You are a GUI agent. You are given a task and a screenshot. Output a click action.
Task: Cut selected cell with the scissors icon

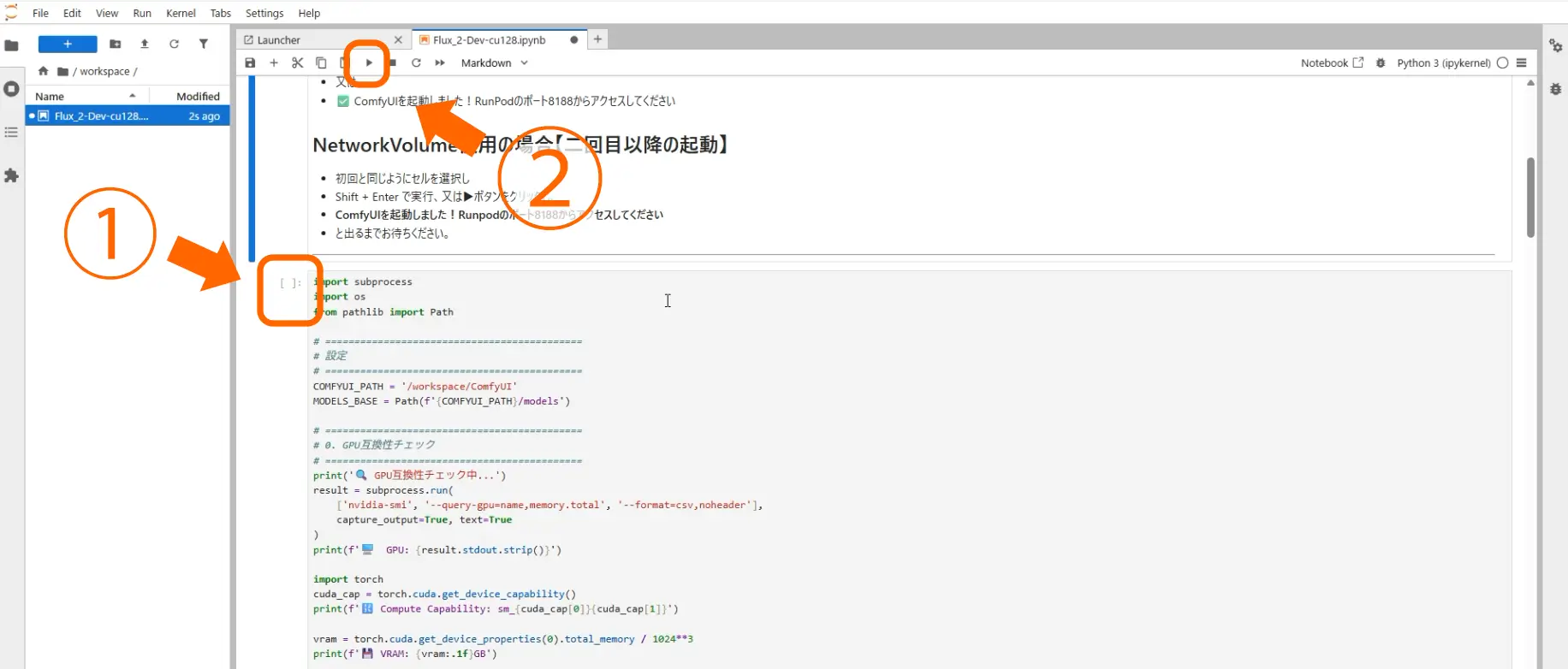click(x=297, y=62)
